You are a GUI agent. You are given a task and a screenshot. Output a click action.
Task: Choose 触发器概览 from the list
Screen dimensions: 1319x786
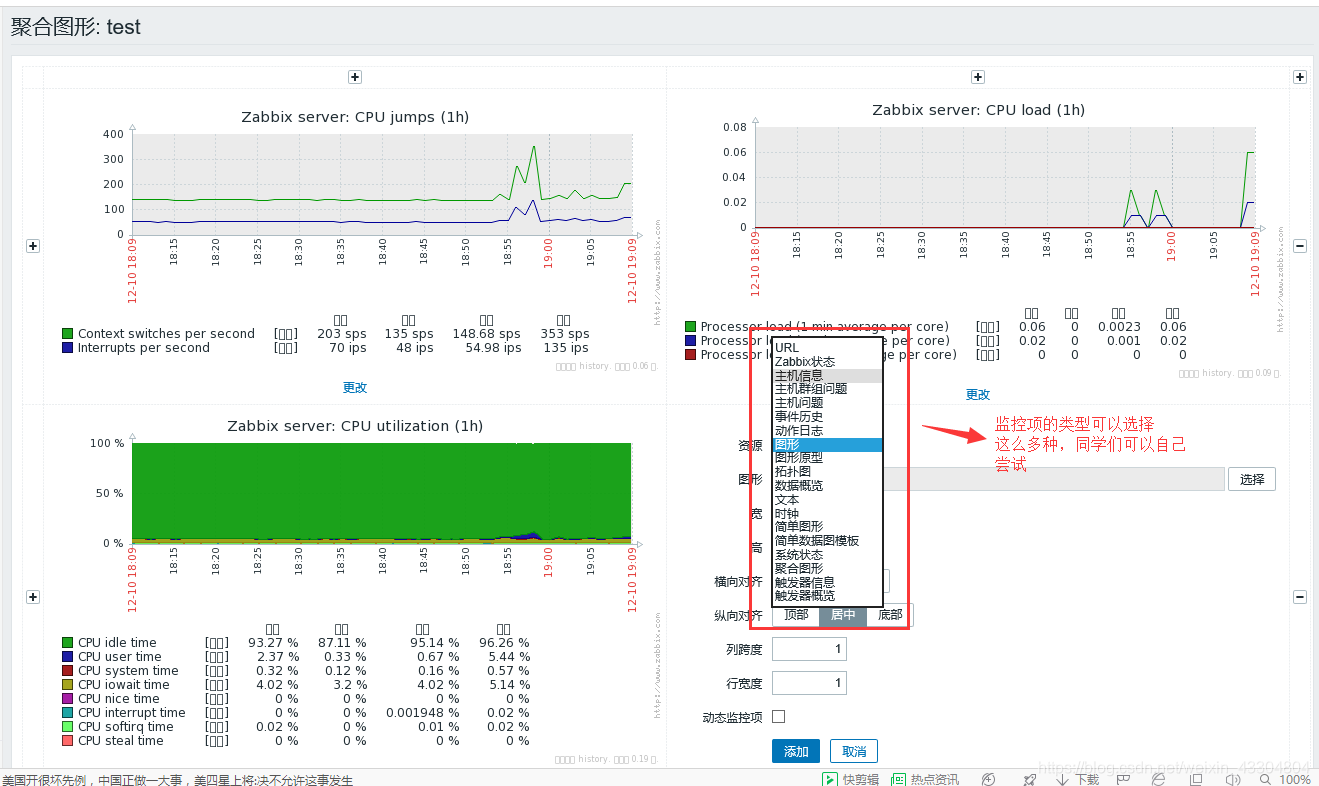pos(827,596)
